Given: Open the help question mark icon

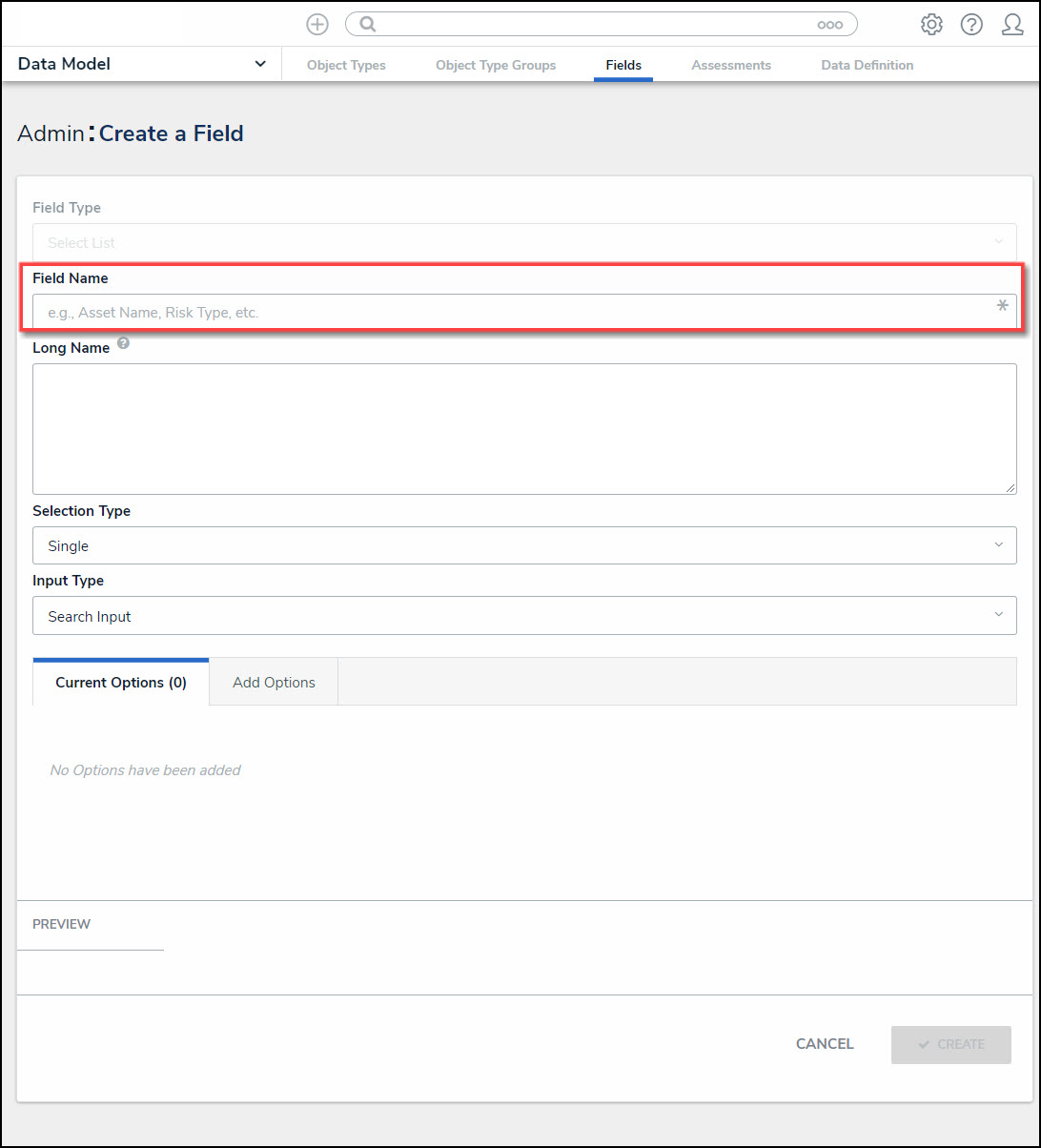Looking at the screenshot, I should click(971, 25).
